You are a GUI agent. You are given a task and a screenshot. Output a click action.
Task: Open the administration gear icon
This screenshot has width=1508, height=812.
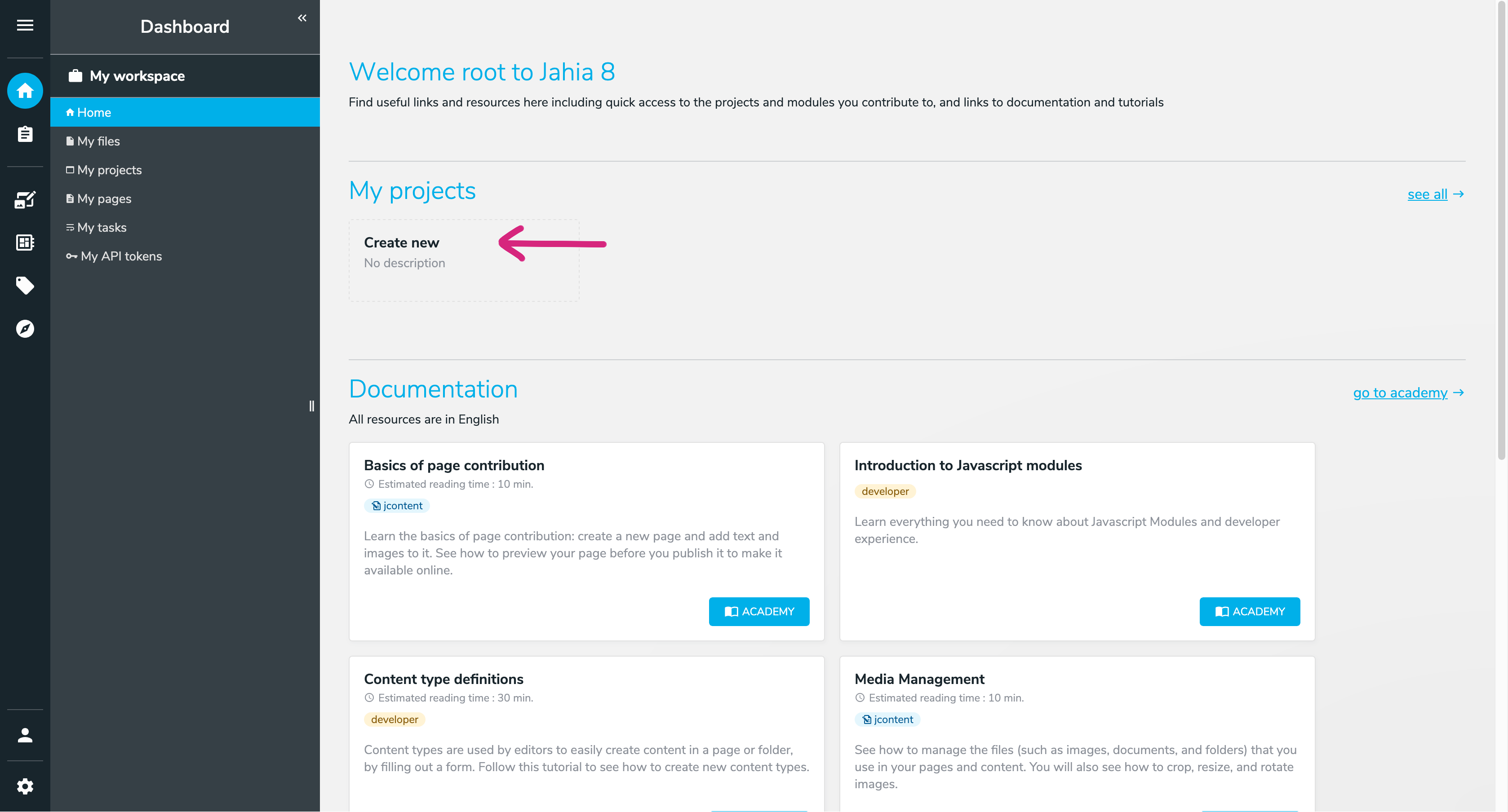25,786
